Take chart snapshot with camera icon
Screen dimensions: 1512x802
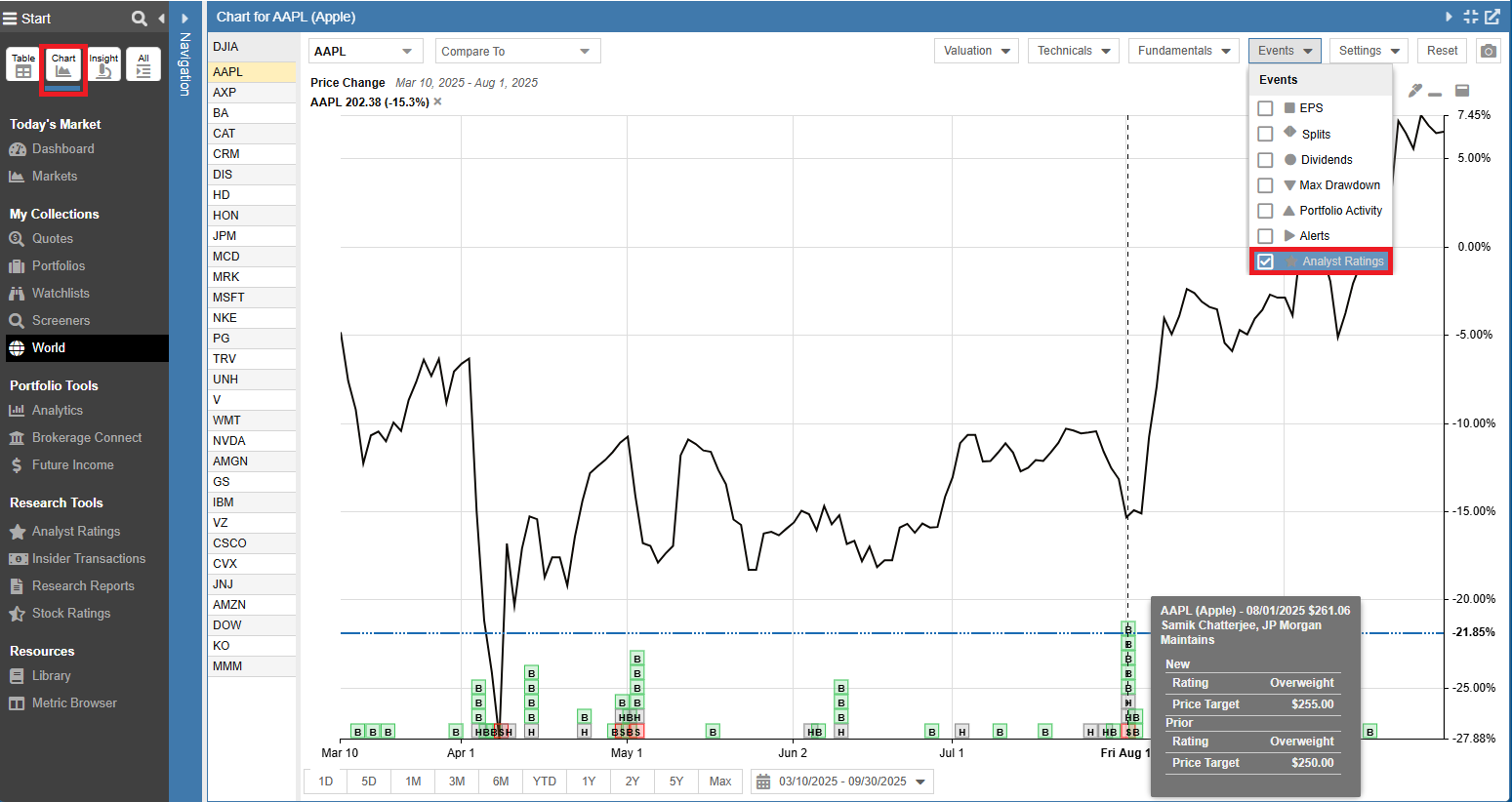pyautogui.click(x=1488, y=51)
